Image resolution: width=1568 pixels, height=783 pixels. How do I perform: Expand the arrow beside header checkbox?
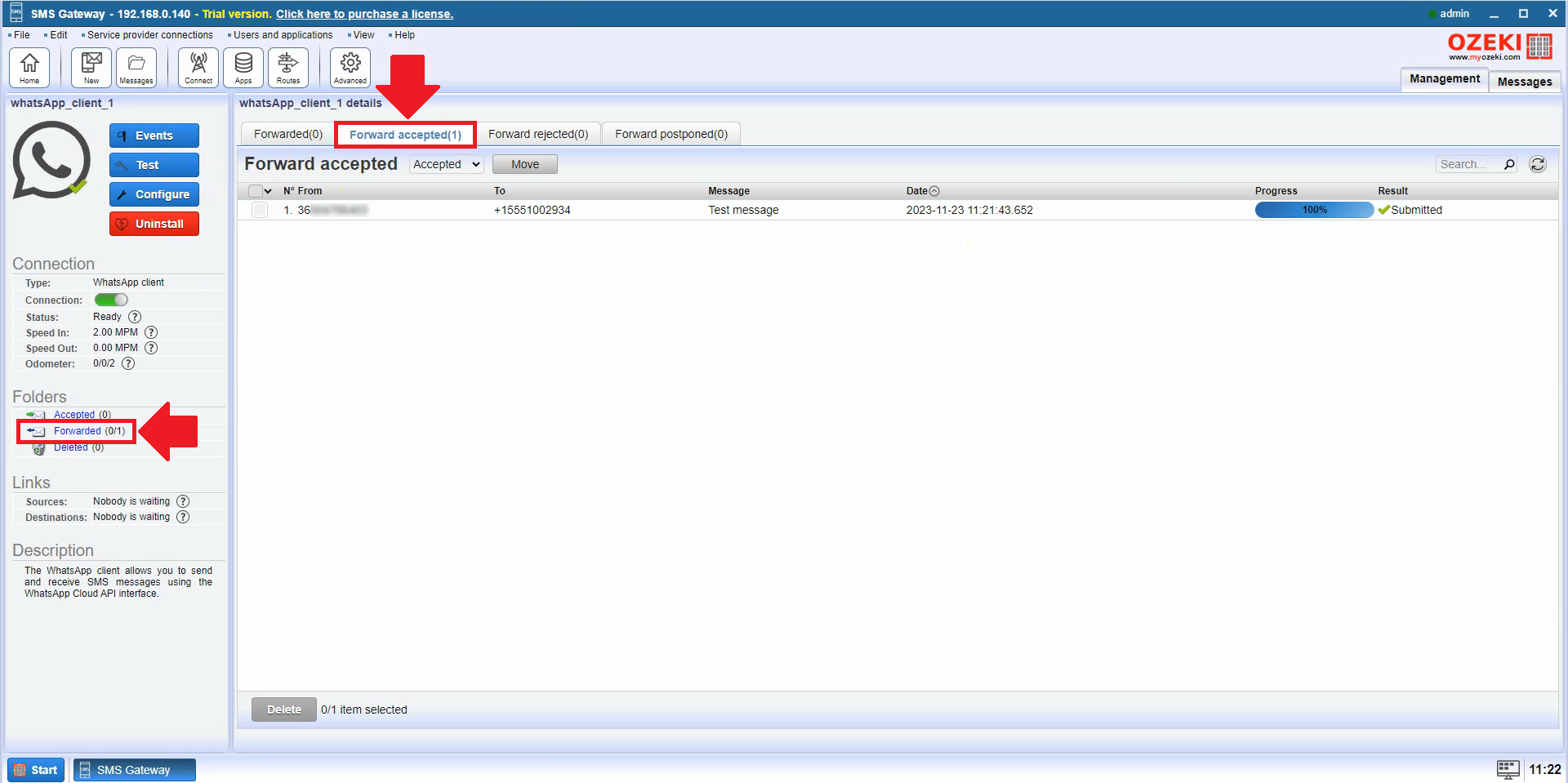(x=268, y=191)
